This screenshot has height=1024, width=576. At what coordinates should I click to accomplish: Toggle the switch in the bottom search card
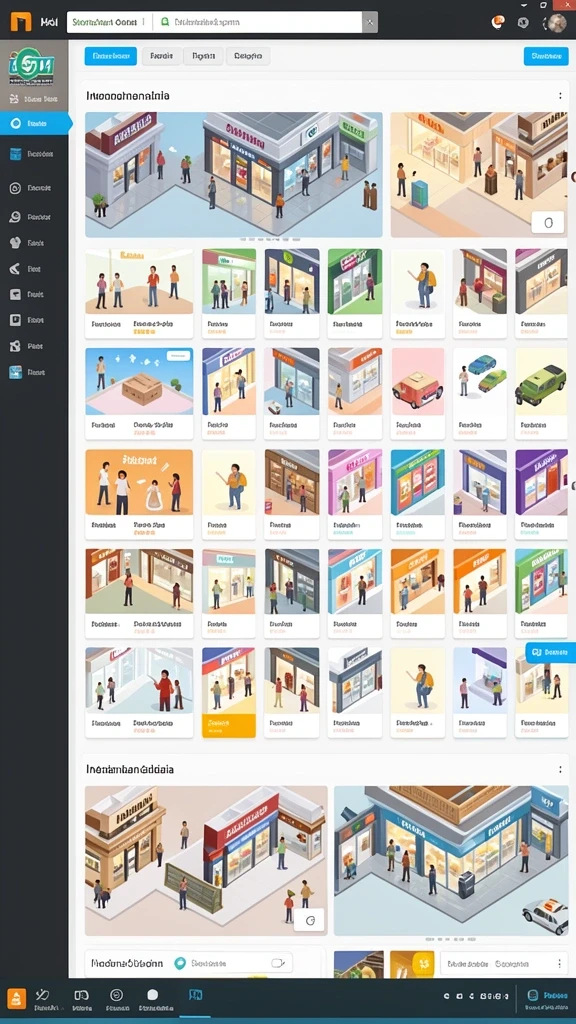pyautogui.click(x=278, y=963)
